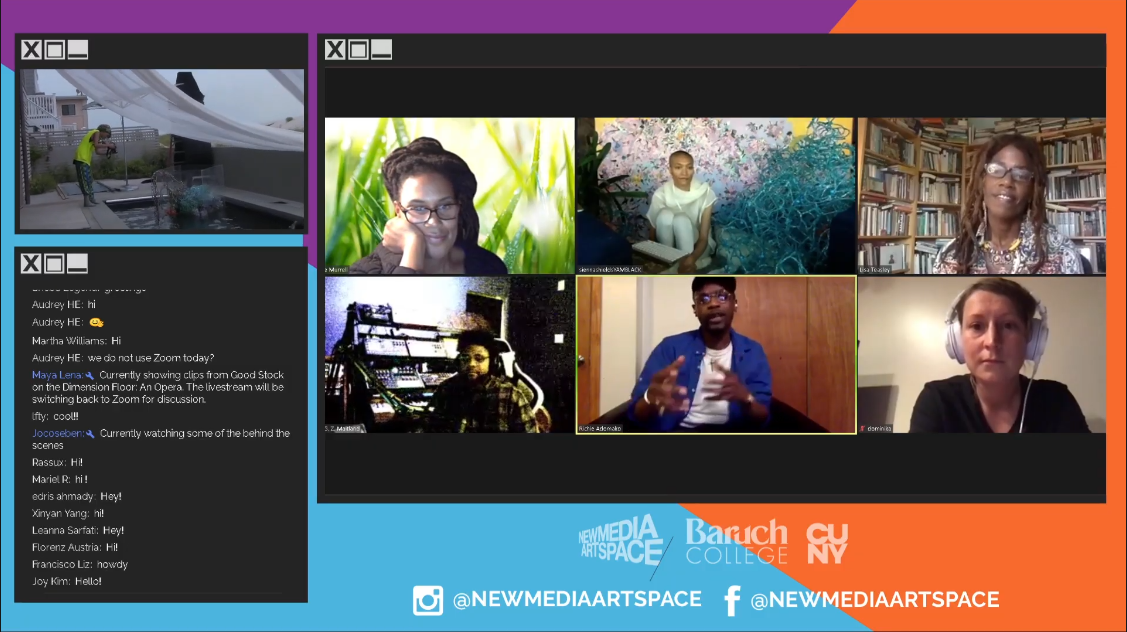Click the sienna shields name label

610,270
